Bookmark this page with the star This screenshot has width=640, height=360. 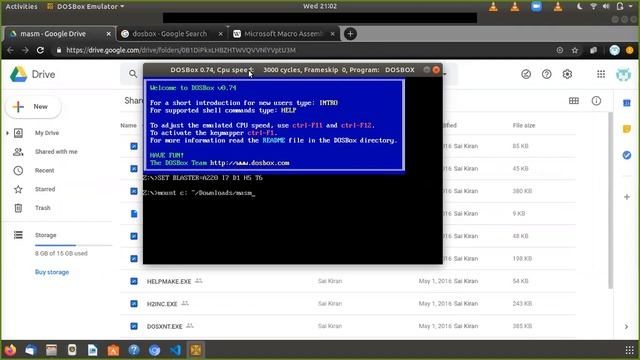click(575, 50)
